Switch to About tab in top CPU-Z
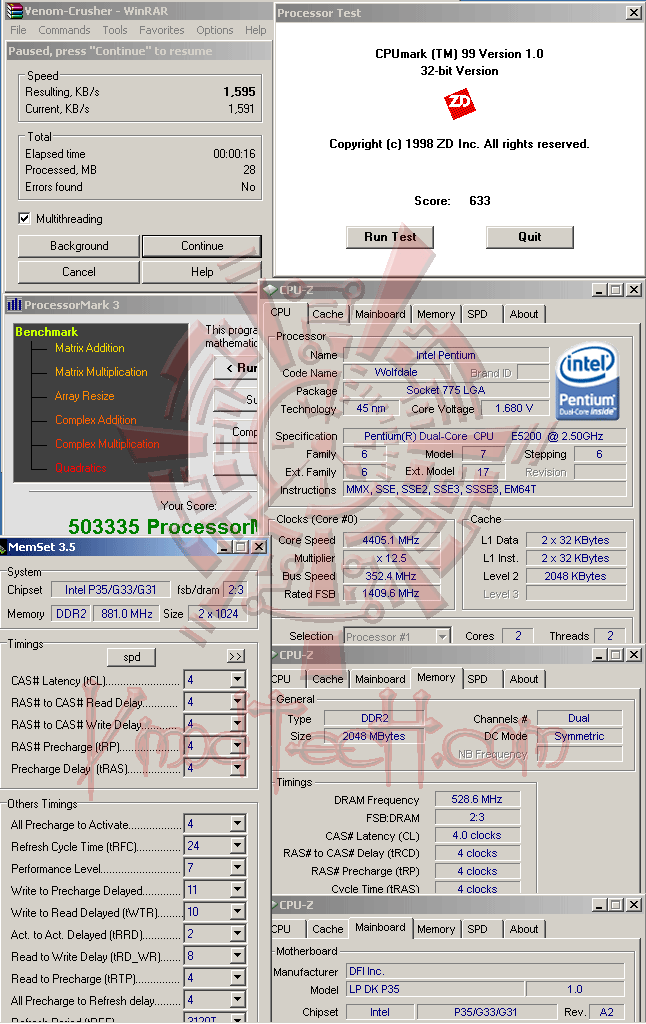646x1024 pixels. 524,314
